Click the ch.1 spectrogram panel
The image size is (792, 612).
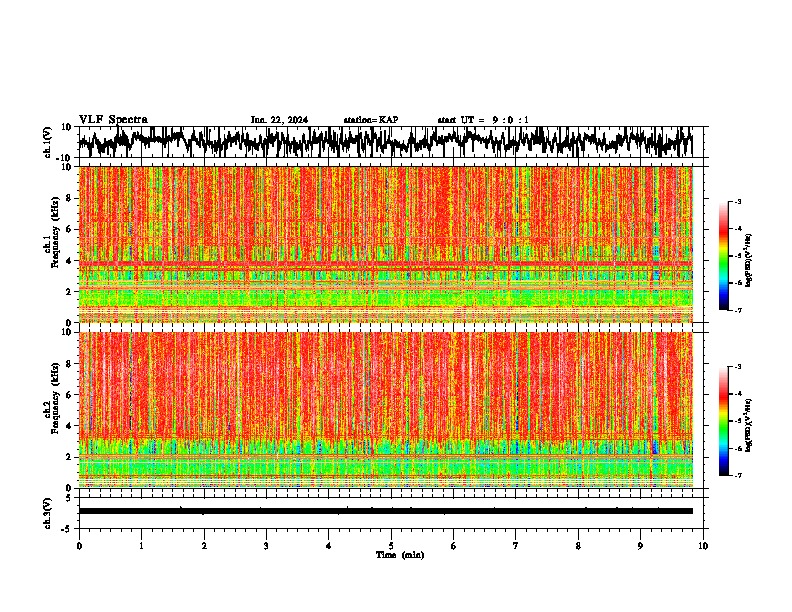[x=385, y=244]
